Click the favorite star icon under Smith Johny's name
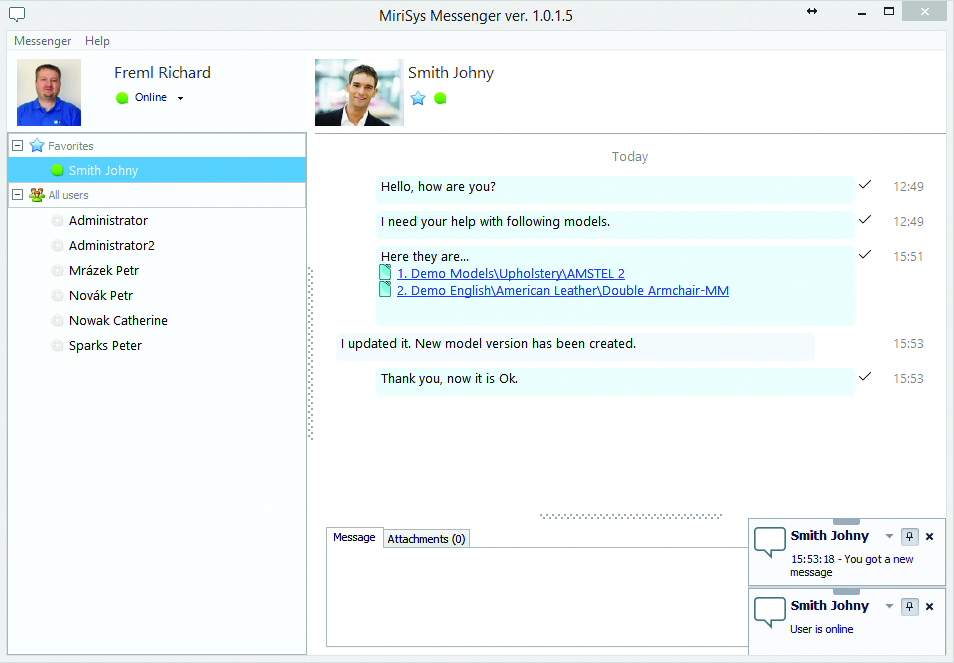This screenshot has width=954, height=663. coord(418,98)
